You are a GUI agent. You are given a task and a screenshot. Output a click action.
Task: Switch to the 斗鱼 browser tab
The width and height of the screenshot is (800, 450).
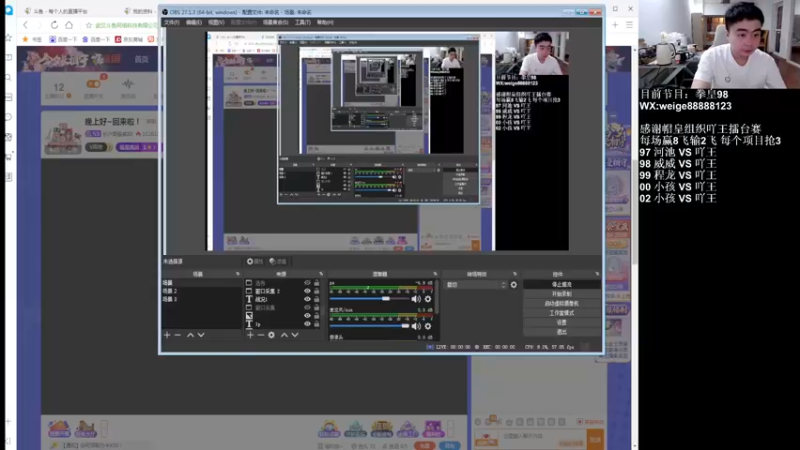tap(57, 11)
